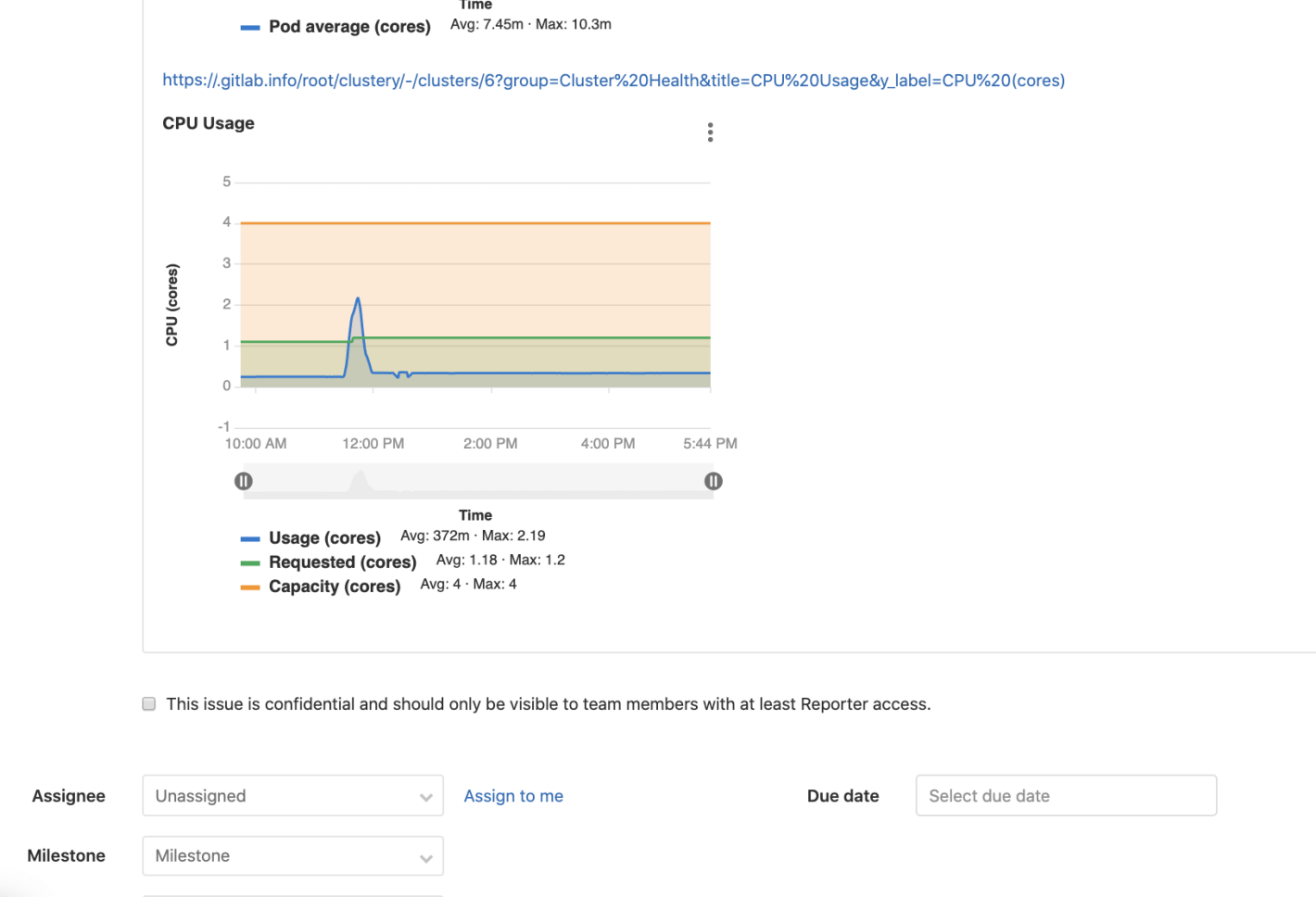The height and width of the screenshot is (897, 1316).
Task: Click the 5:44 PM axis timestamp label
Action: 709,443
